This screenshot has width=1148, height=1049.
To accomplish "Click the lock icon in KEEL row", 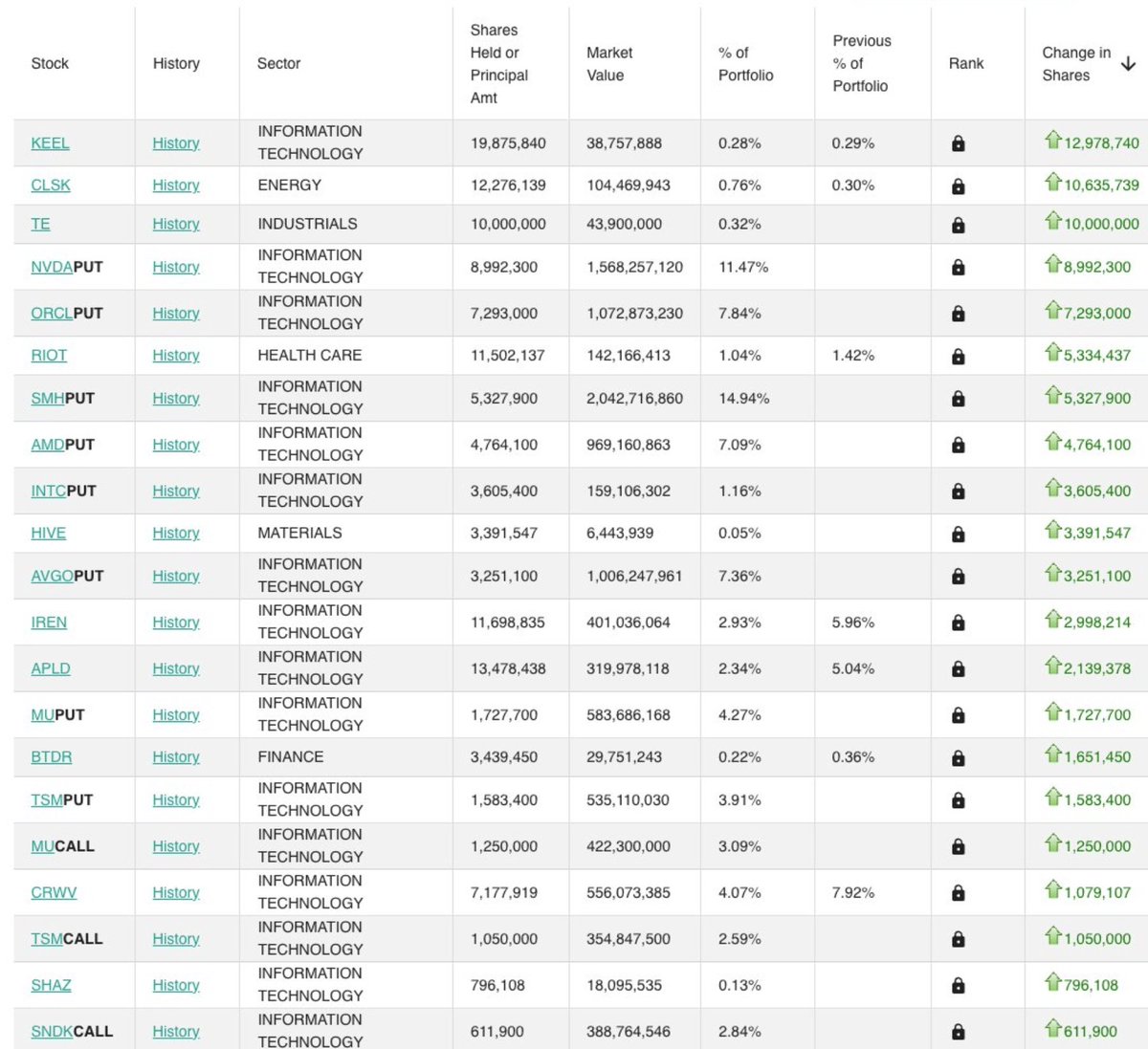I will pyautogui.click(x=958, y=143).
